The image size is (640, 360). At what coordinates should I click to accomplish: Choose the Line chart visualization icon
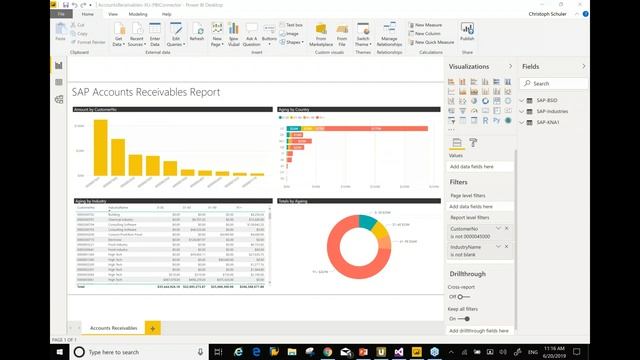pos(451,91)
